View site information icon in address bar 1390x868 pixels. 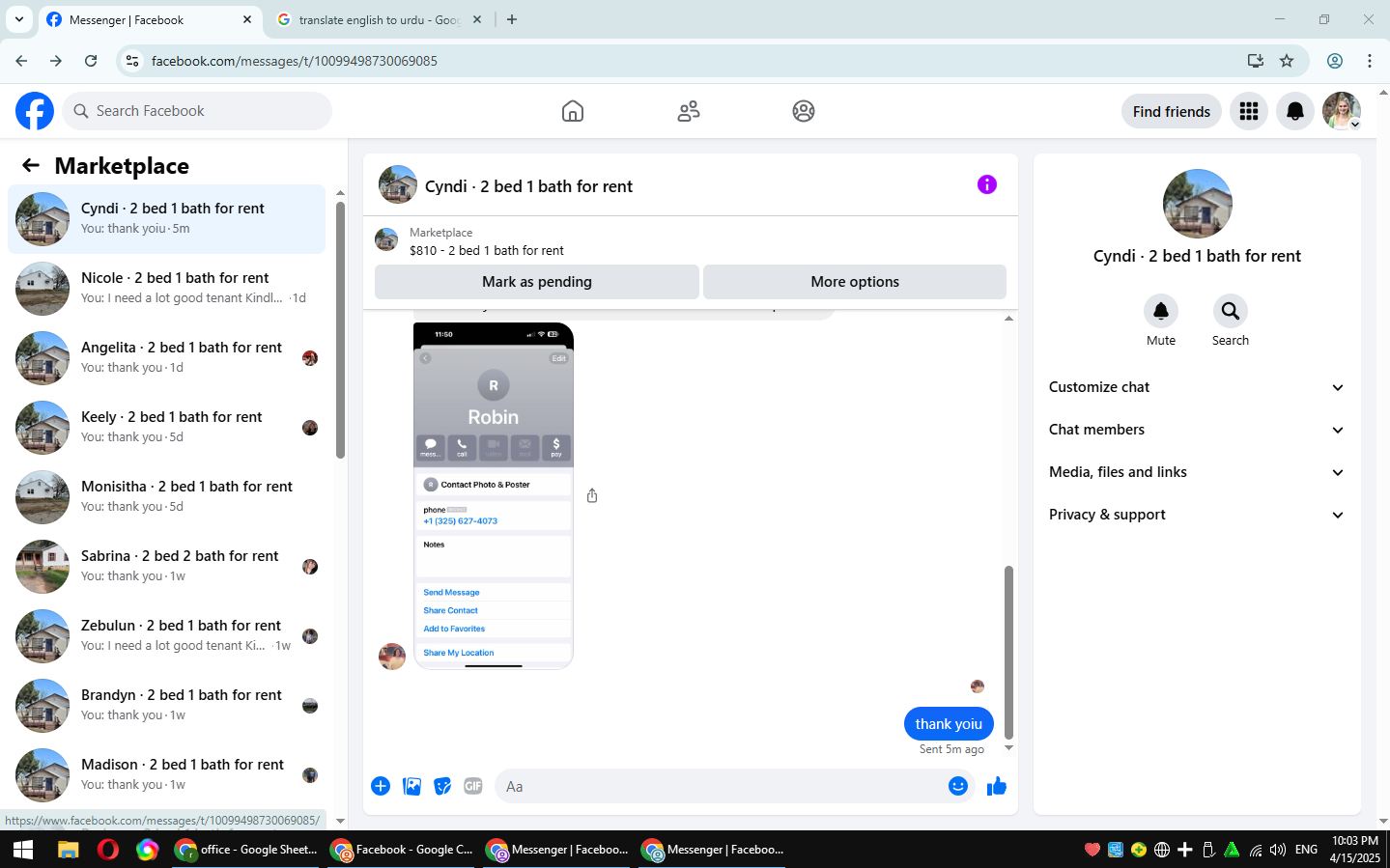click(132, 61)
